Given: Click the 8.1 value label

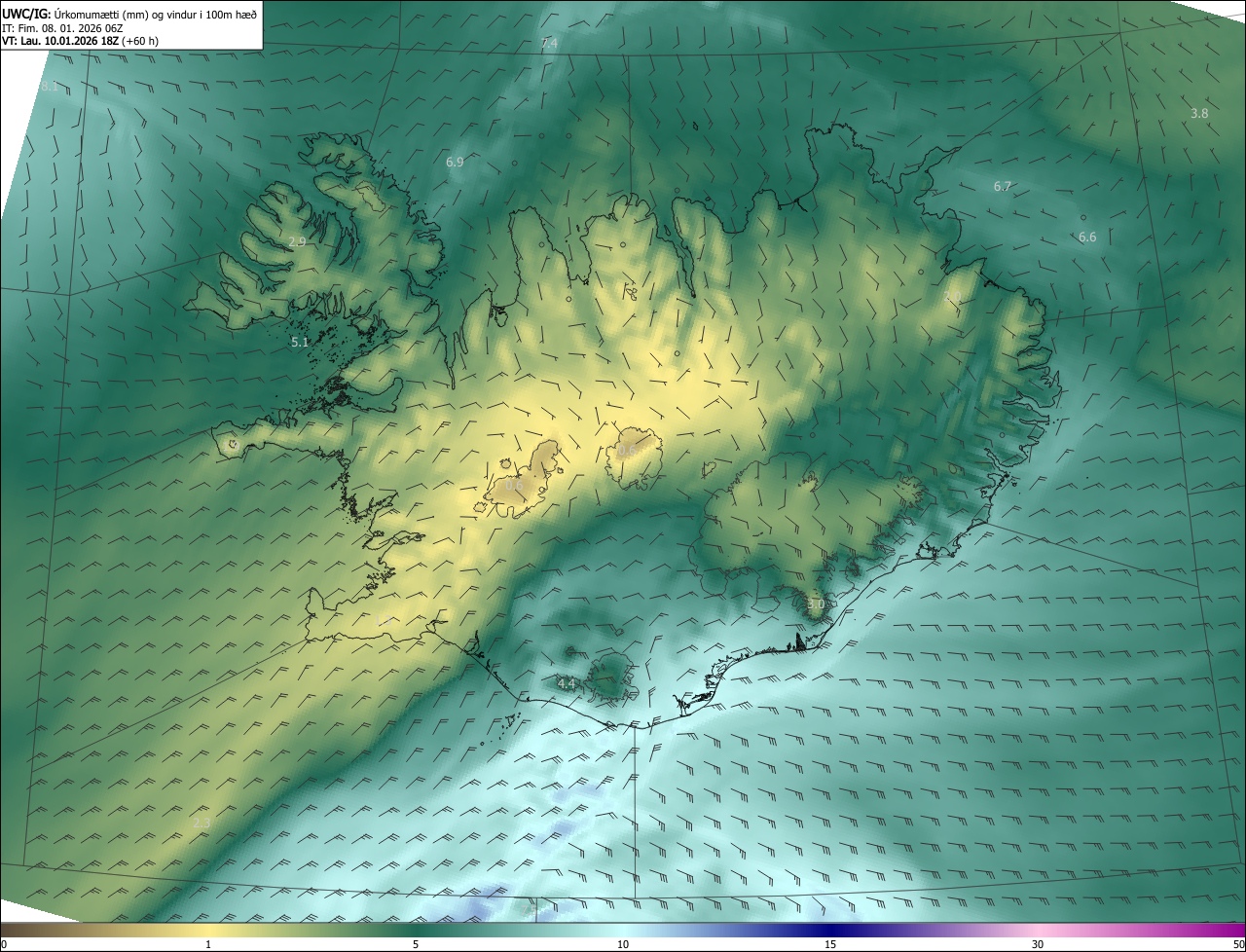Looking at the screenshot, I should (49, 87).
